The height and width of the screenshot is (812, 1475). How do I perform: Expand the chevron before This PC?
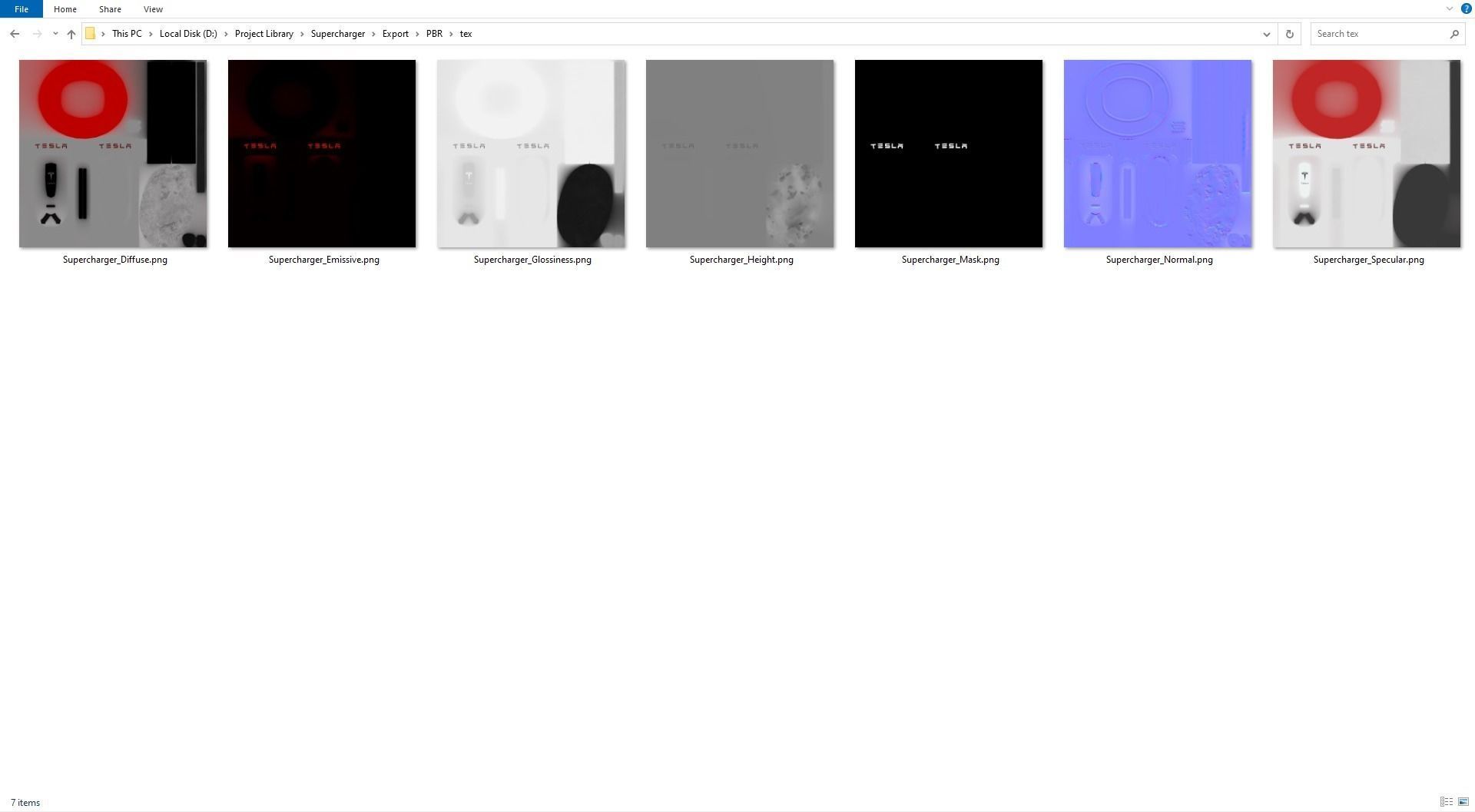(x=103, y=34)
